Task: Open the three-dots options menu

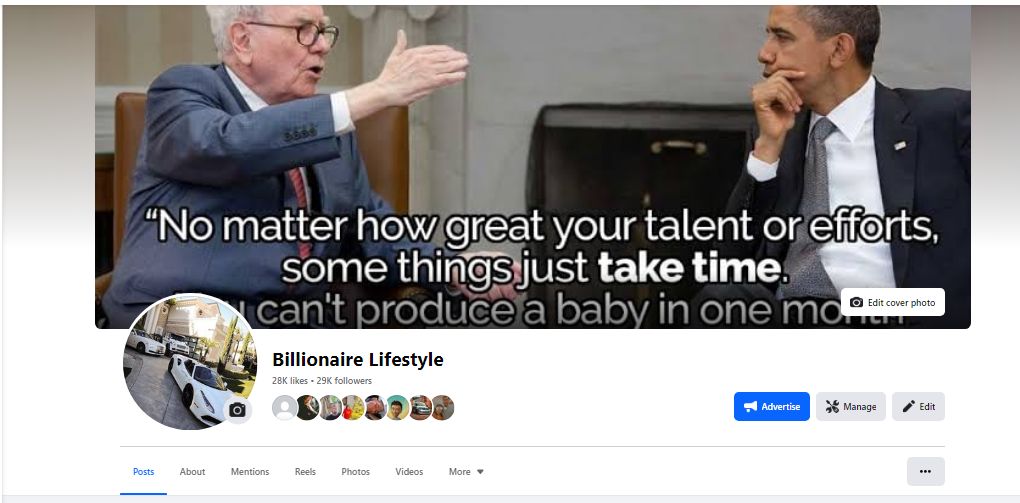Action: click(926, 472)
